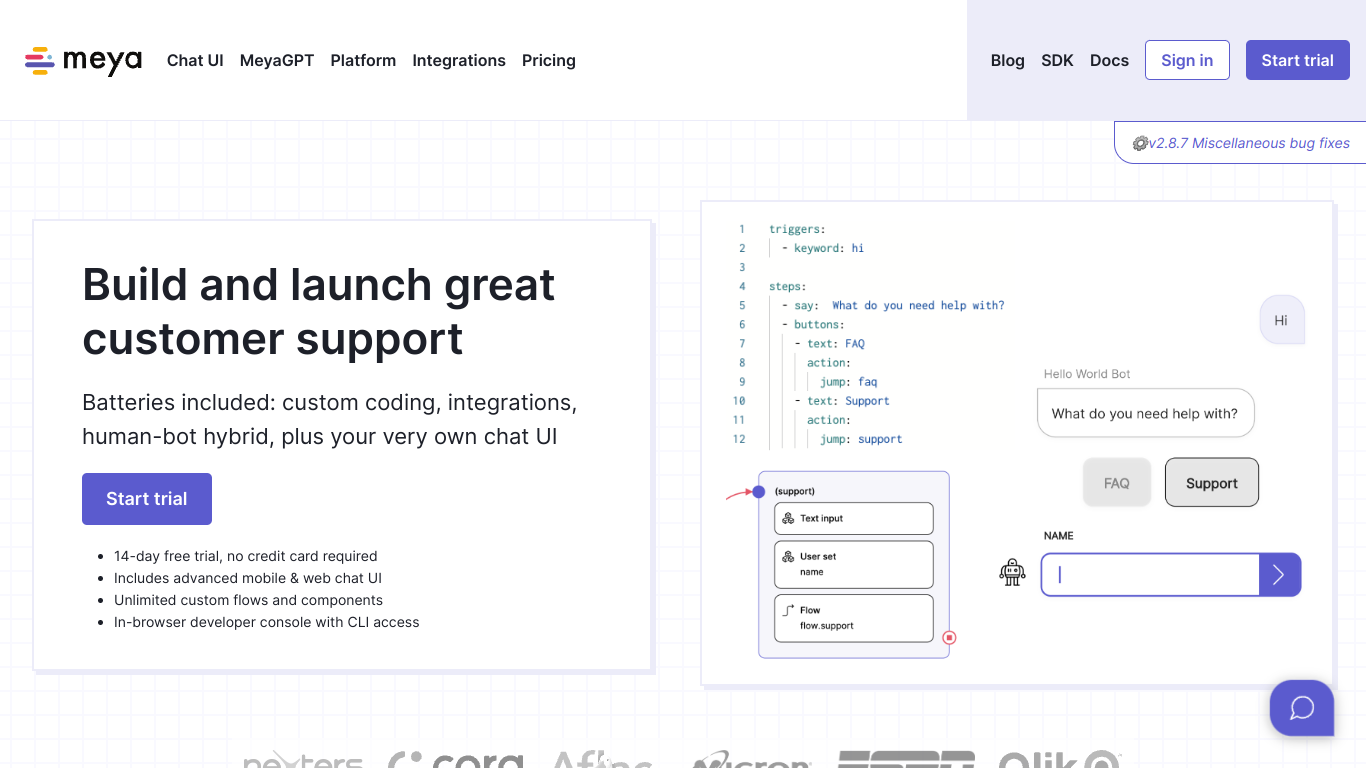
Task: Select the User set name block
Action: [x=854, y=565]
